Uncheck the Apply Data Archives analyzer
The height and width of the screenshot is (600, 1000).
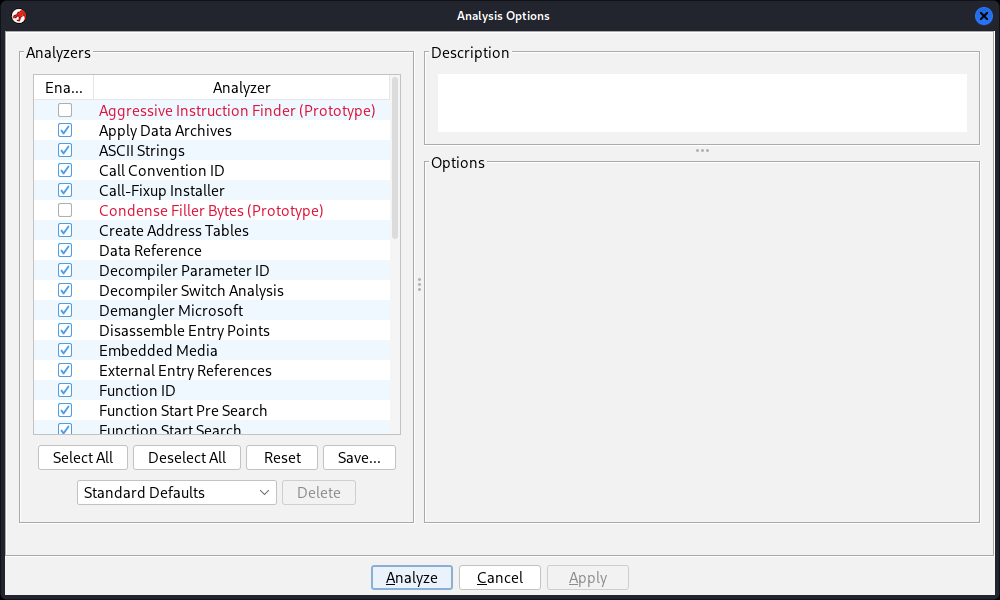[x=65, y=130]
